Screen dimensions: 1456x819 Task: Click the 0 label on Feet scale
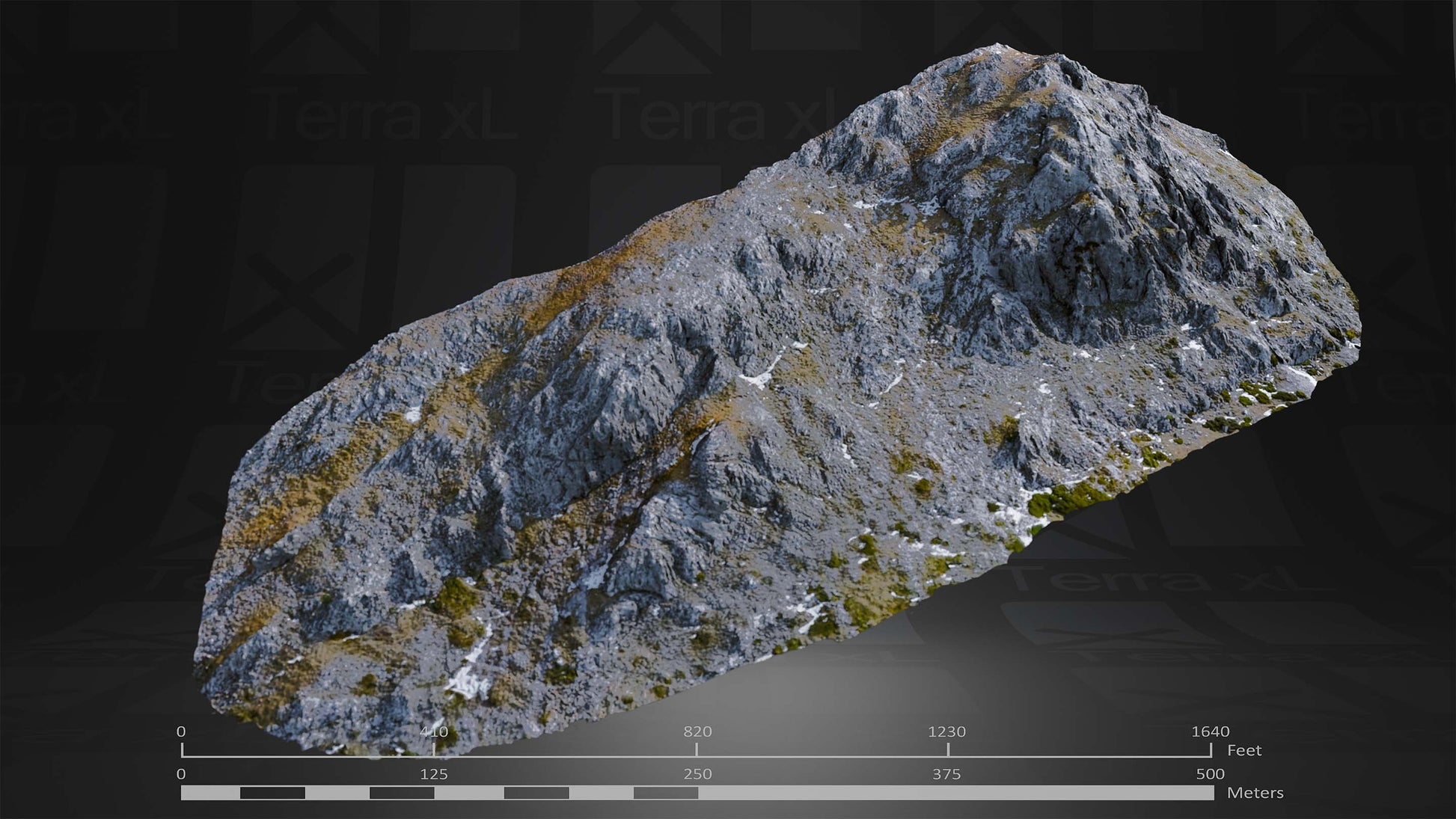tap(181, 731)
